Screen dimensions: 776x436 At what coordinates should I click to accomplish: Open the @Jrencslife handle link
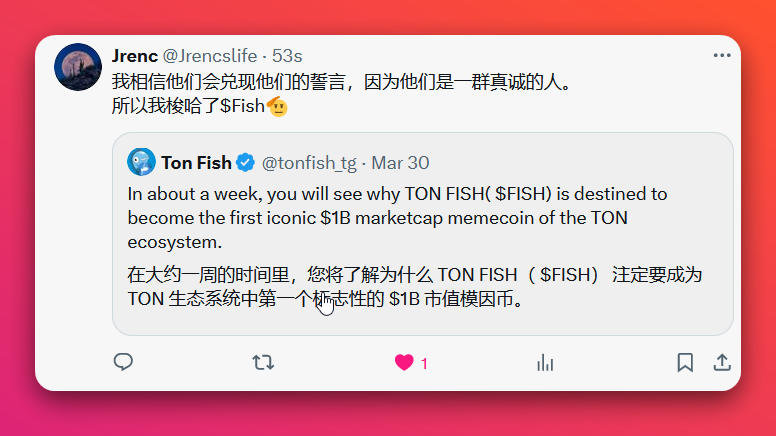coord(209,55)
